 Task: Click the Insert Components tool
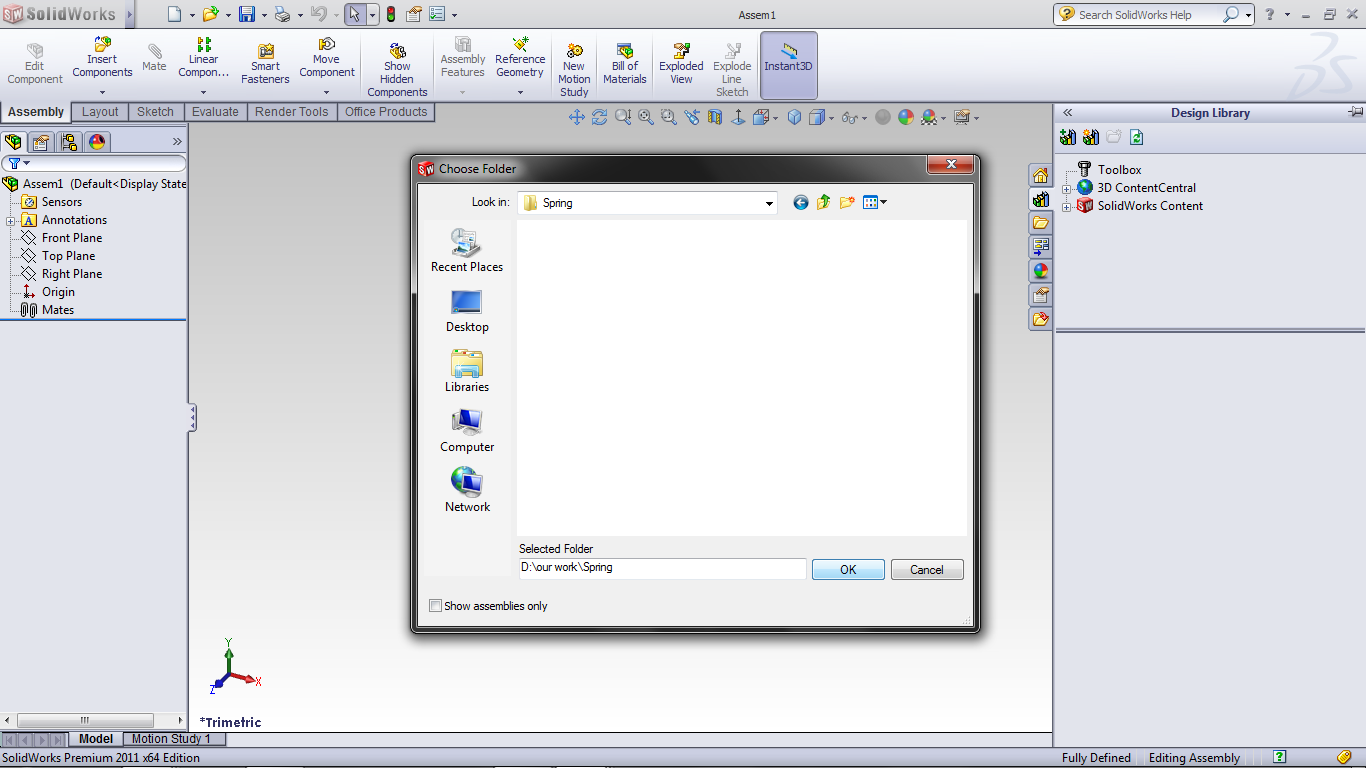pos(102,58)
